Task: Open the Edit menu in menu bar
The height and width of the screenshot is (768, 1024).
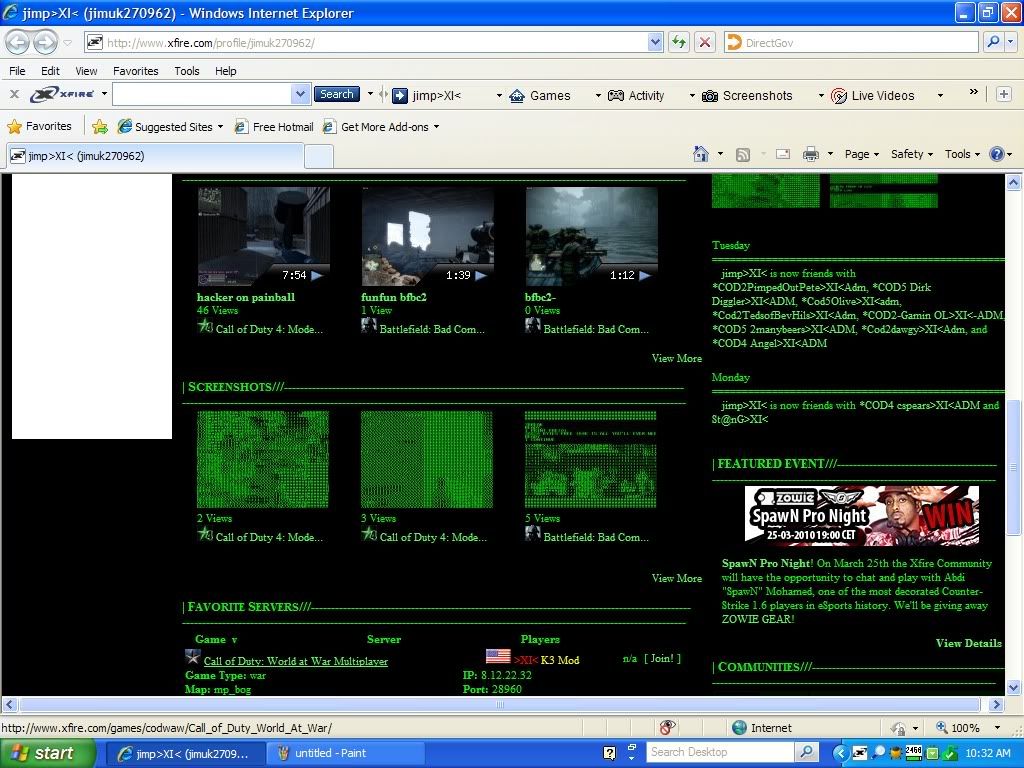Action: 50,71
